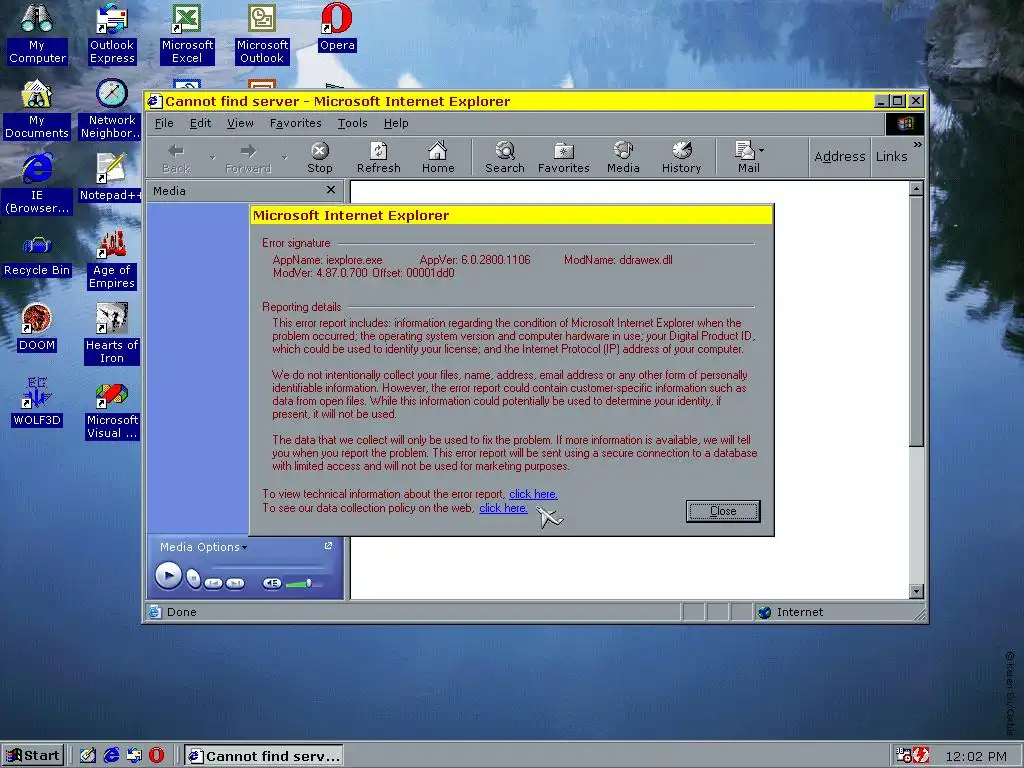This screenshot has width=1024, height=768.
Task: Undock the media player pane
Action: [328, 545]
